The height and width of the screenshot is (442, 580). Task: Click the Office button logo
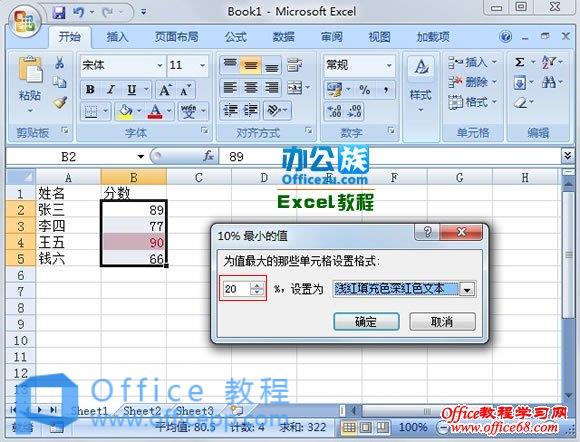click(x=25, y=21)
